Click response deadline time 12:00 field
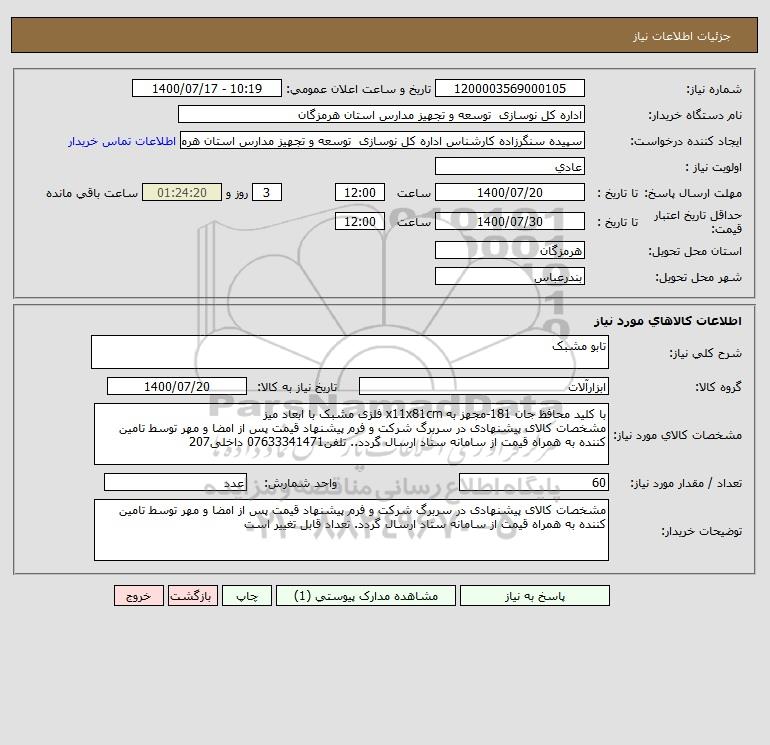This screenshot has width=770, height=745. tap(359, 193)
